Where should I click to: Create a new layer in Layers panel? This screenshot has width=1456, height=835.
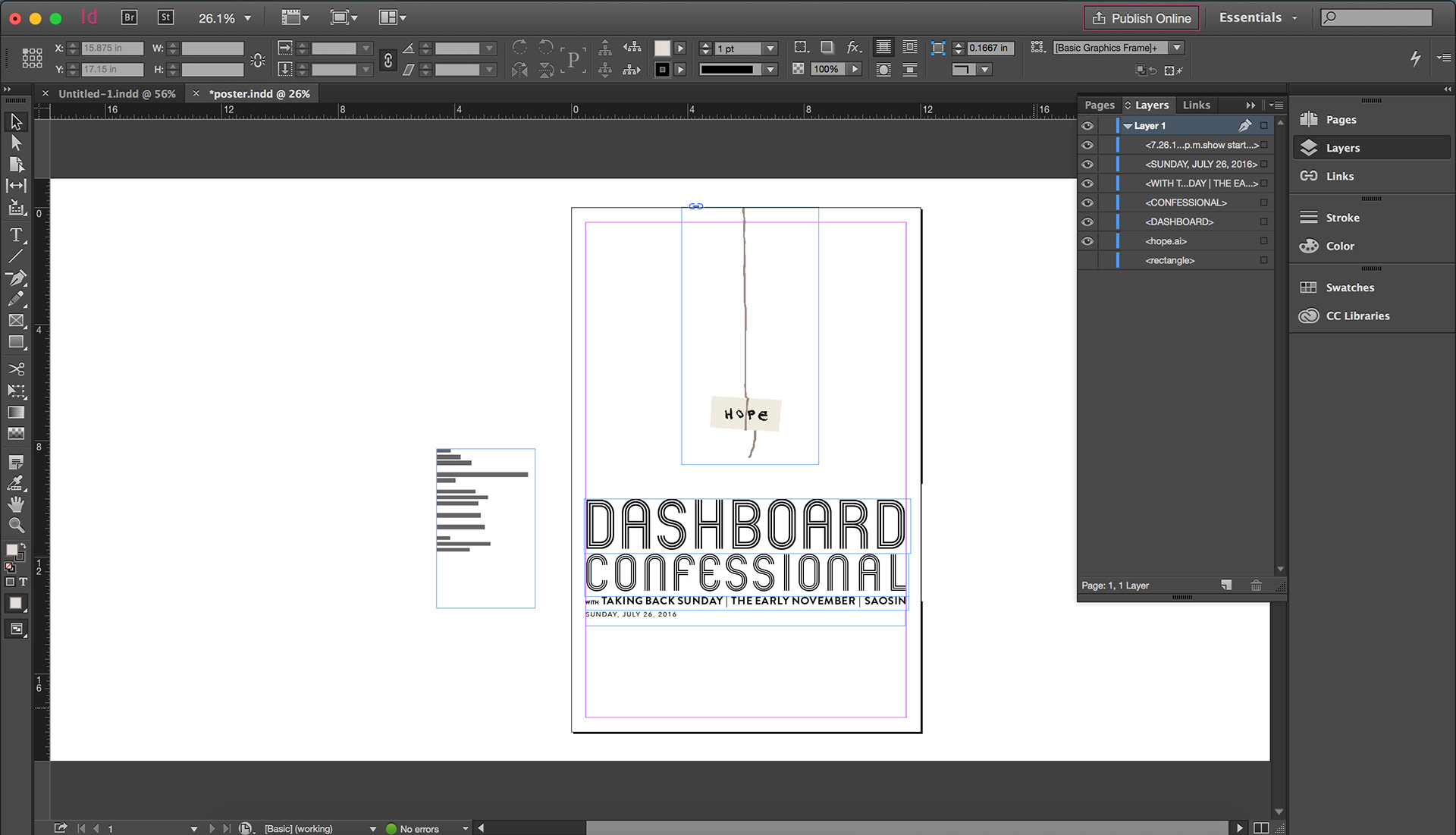[1226, 585]
